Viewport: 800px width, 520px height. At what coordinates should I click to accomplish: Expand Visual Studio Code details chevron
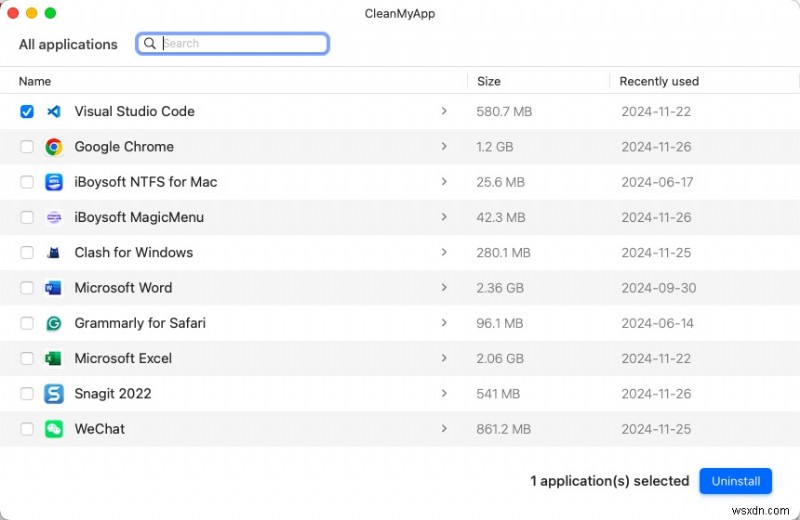[444, 111]
